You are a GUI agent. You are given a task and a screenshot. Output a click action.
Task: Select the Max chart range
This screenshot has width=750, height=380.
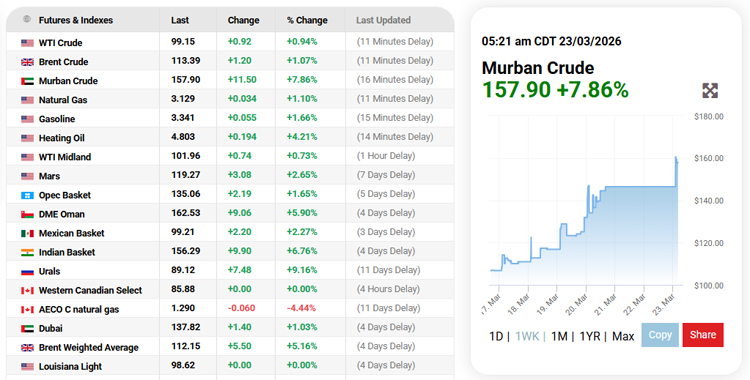click(x=623, y=336)
